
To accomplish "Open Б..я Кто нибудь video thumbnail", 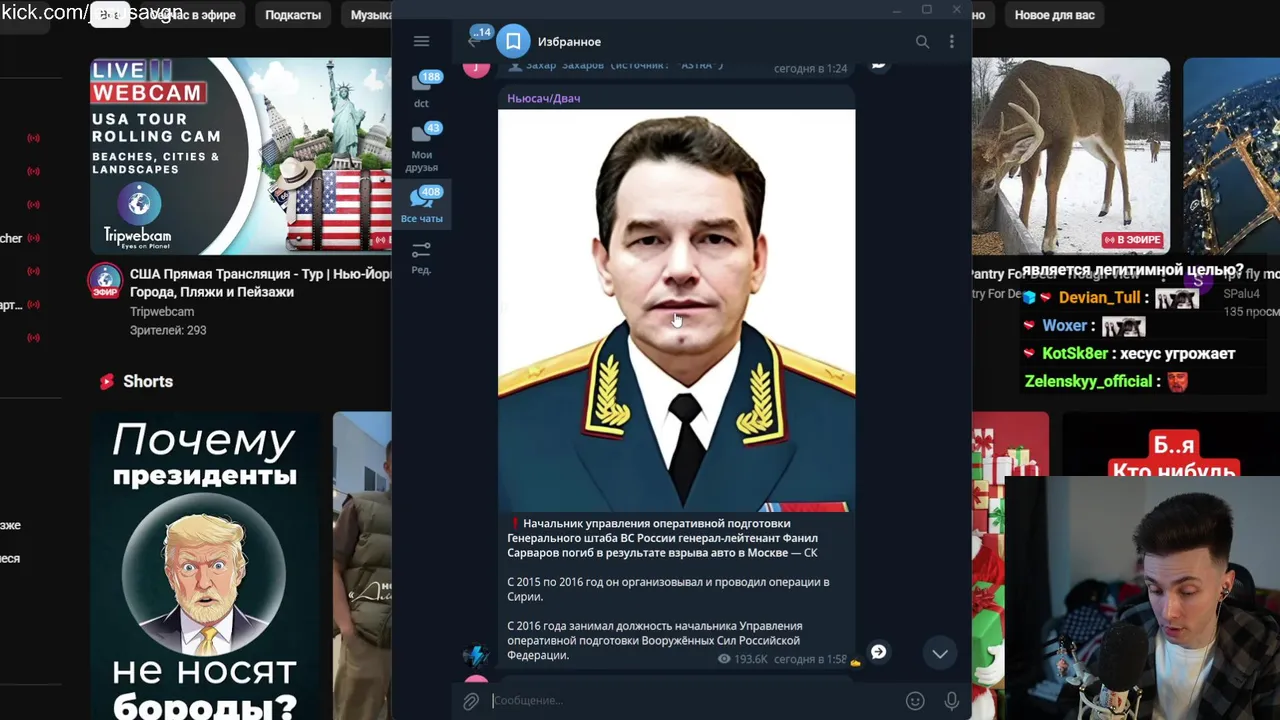I will point(1170,445).
